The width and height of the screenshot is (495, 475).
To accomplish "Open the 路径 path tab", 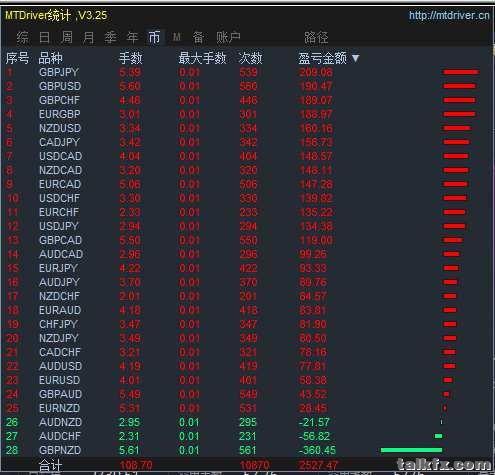I will pos(316,37).
